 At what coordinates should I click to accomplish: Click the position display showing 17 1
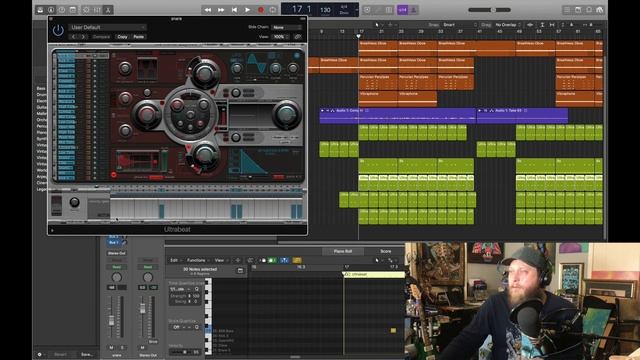301,9
